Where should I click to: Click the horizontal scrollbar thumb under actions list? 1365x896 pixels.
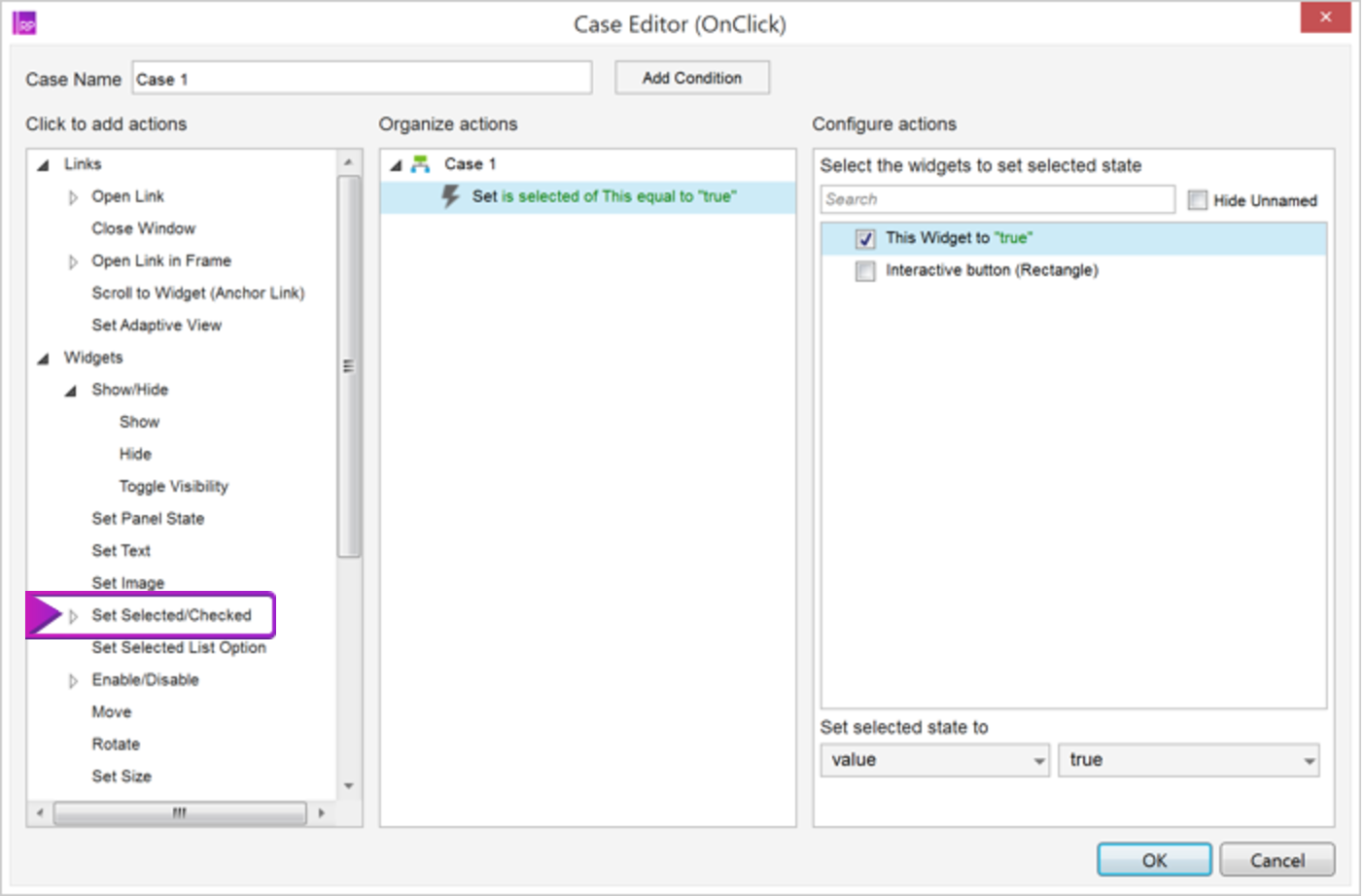click(x=180, y=812)
